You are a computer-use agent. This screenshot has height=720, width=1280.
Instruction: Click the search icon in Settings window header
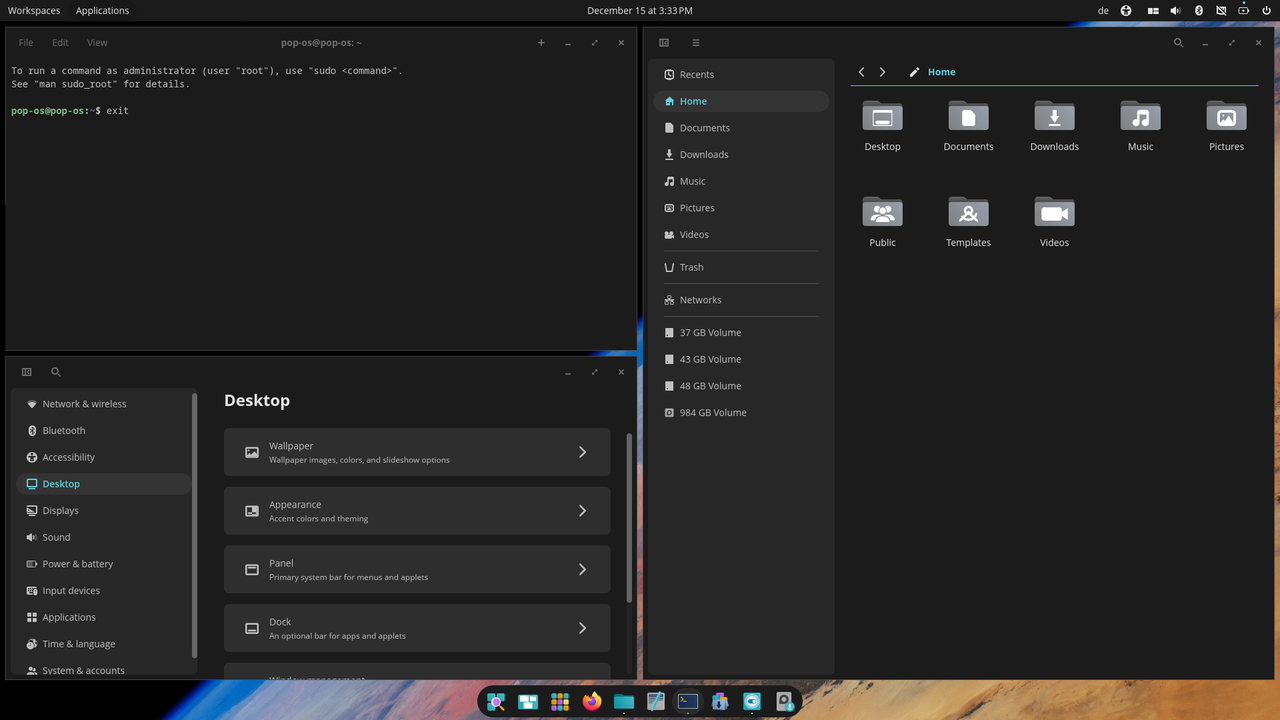coord(56,372)
